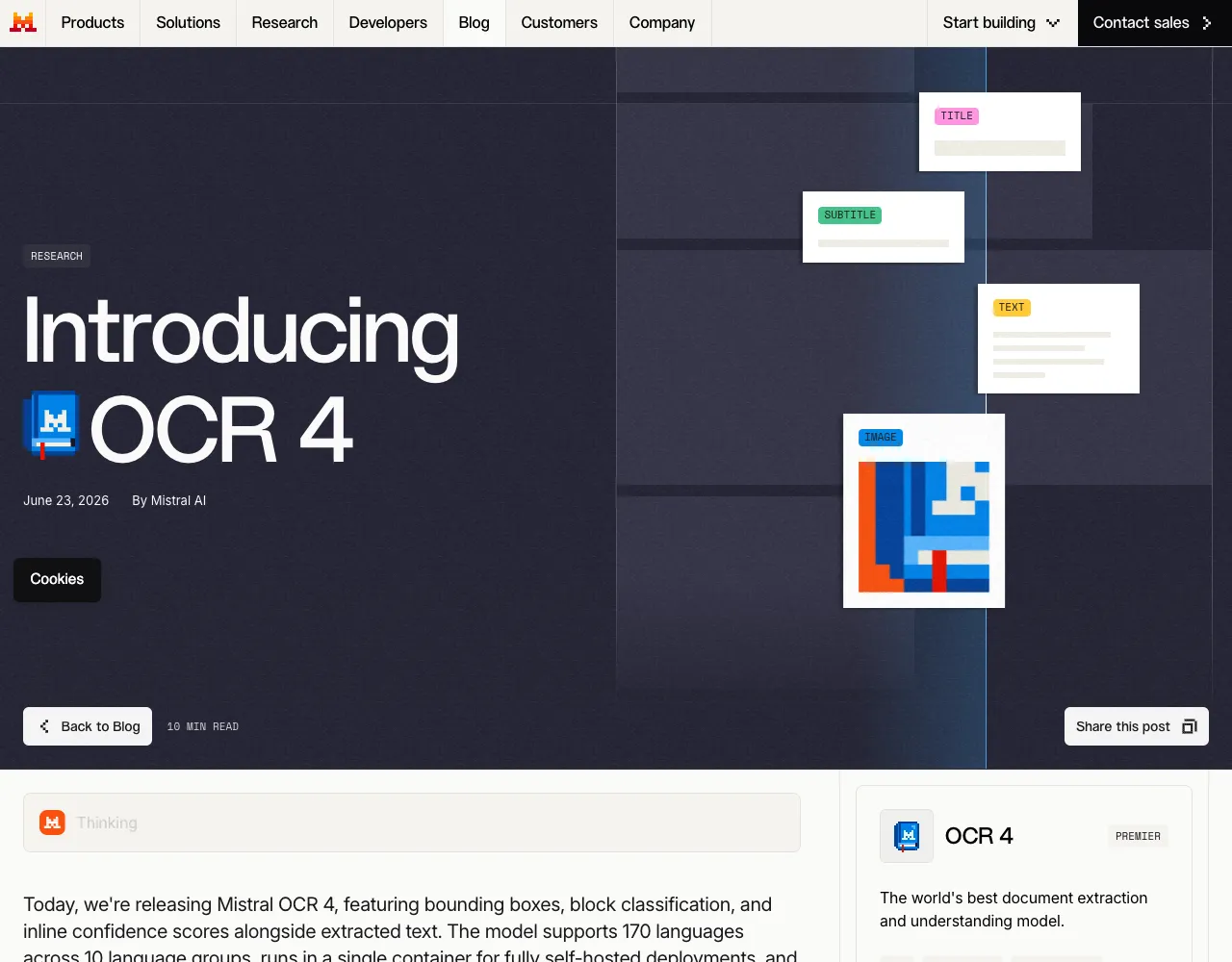Viewport: 1232px width, 962px height.
Task: Click the Mistral logo in the navbar
Action: coord(23,22)
